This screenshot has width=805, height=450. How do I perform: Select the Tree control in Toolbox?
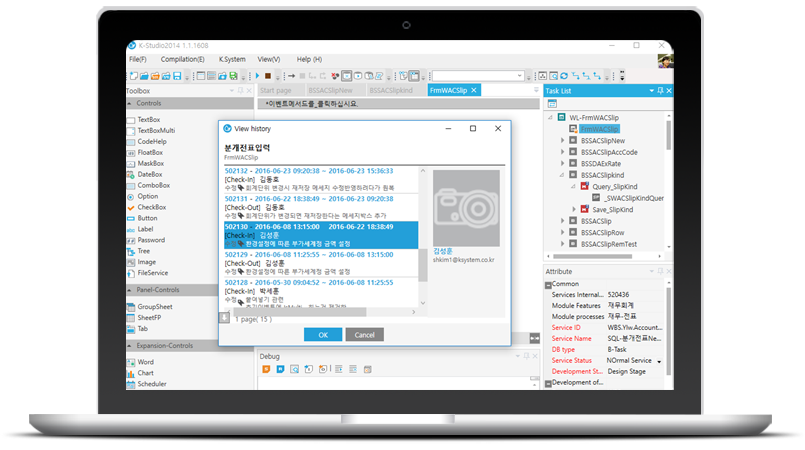pos(145,250)
